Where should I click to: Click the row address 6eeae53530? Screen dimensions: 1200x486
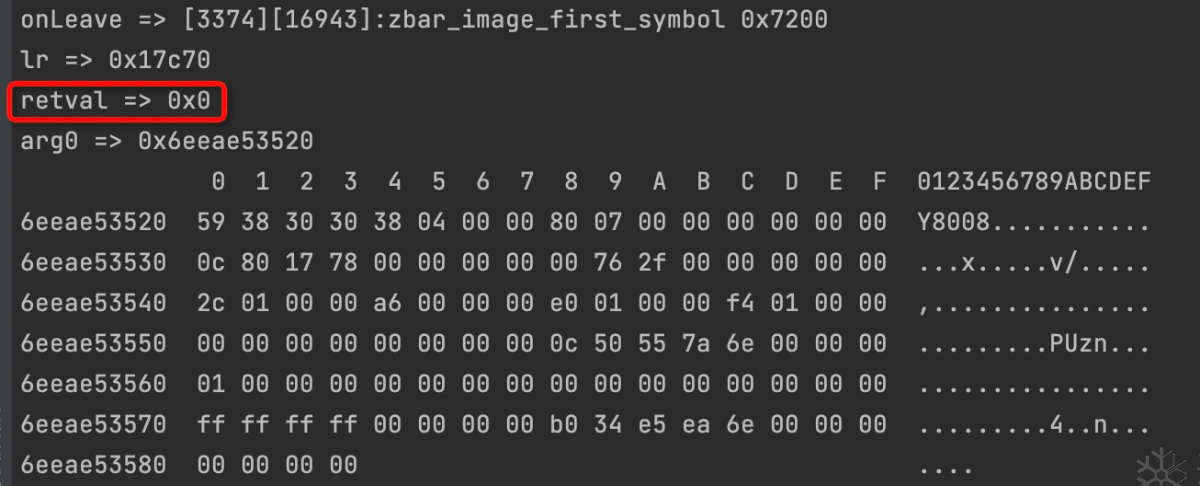[93, 263]
